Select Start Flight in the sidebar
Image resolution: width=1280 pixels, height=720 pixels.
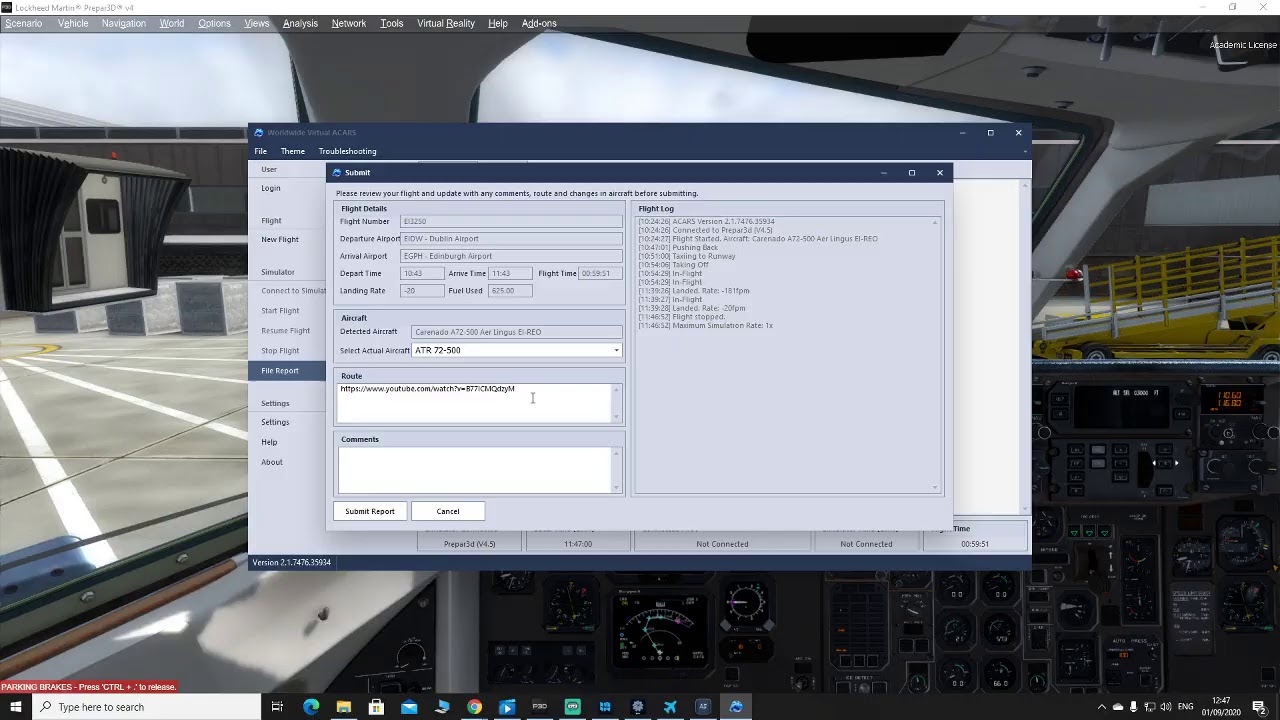280,311
